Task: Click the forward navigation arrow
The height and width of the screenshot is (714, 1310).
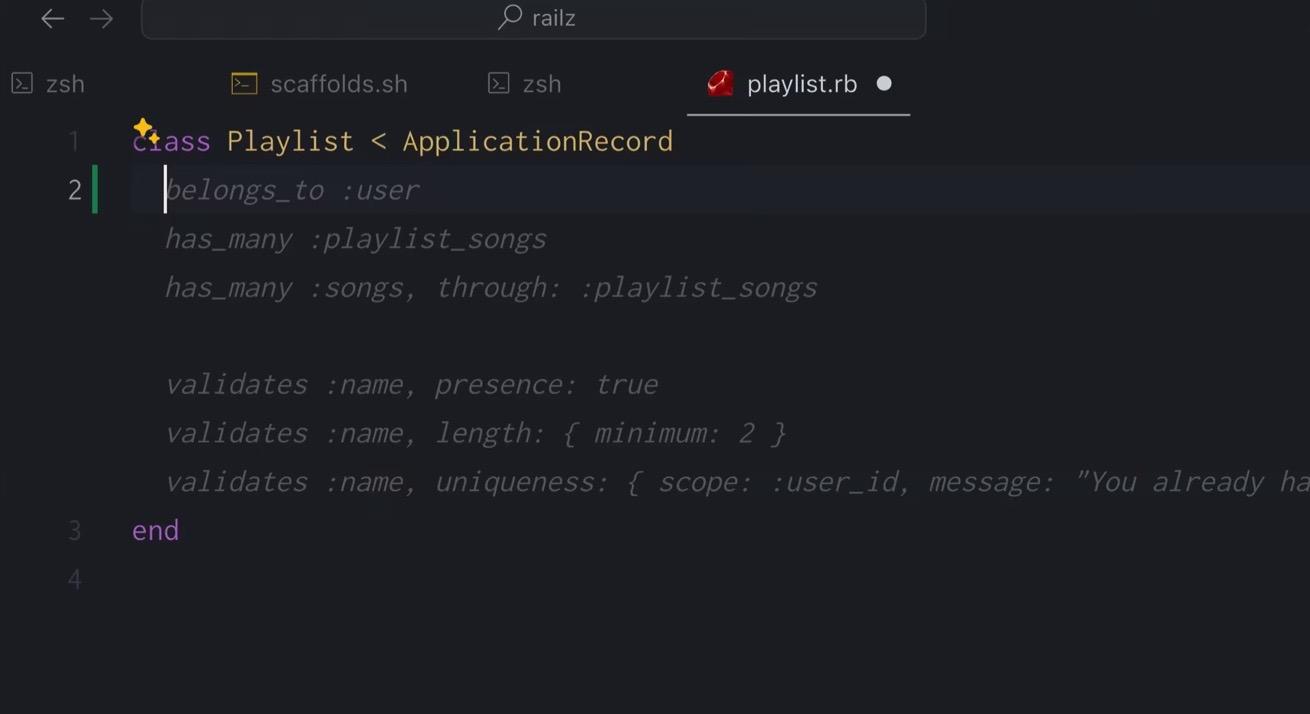Action: (x=101, y=18)
